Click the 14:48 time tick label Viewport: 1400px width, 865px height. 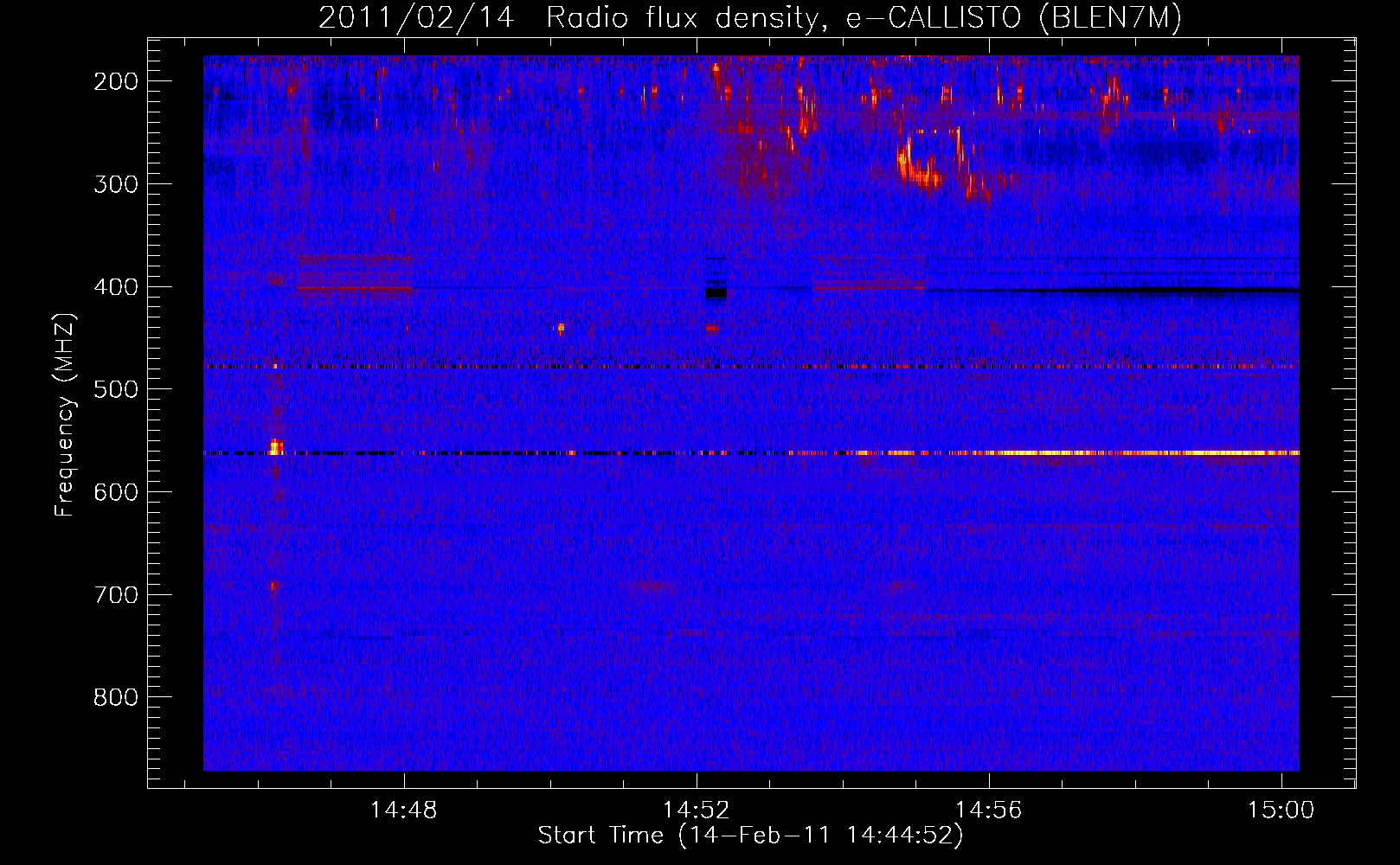[404, 811]
